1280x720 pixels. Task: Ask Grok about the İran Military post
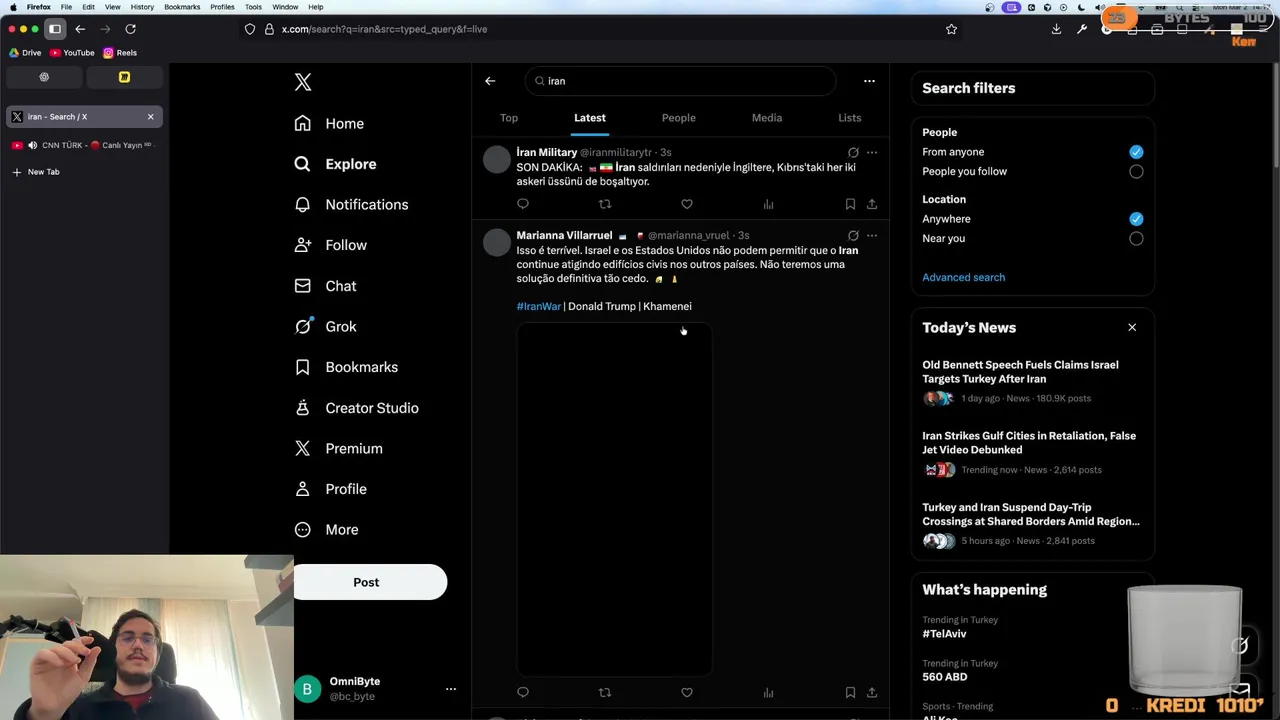pyautogui.click(x=853, y=153)
